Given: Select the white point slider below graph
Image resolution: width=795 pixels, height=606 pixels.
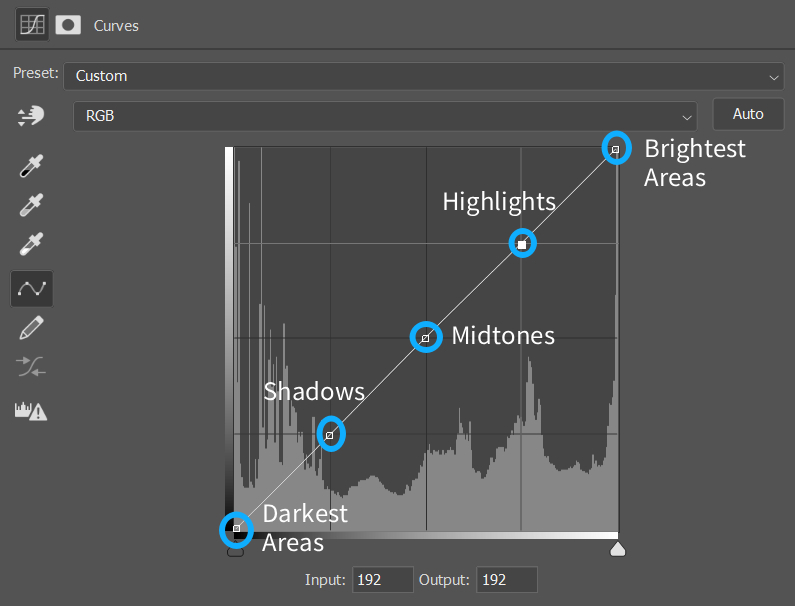Looking at the screenshot, I should click(x=618, y=549).
